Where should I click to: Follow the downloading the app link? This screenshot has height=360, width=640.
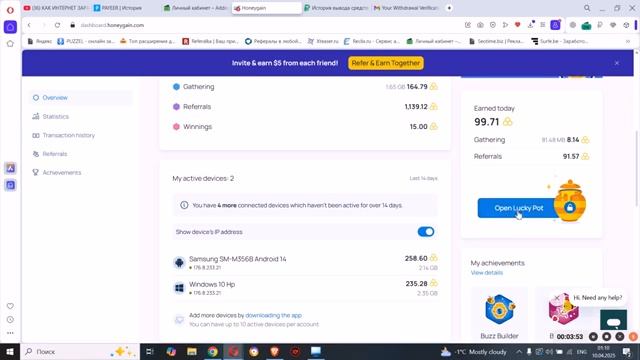[273, 315]
